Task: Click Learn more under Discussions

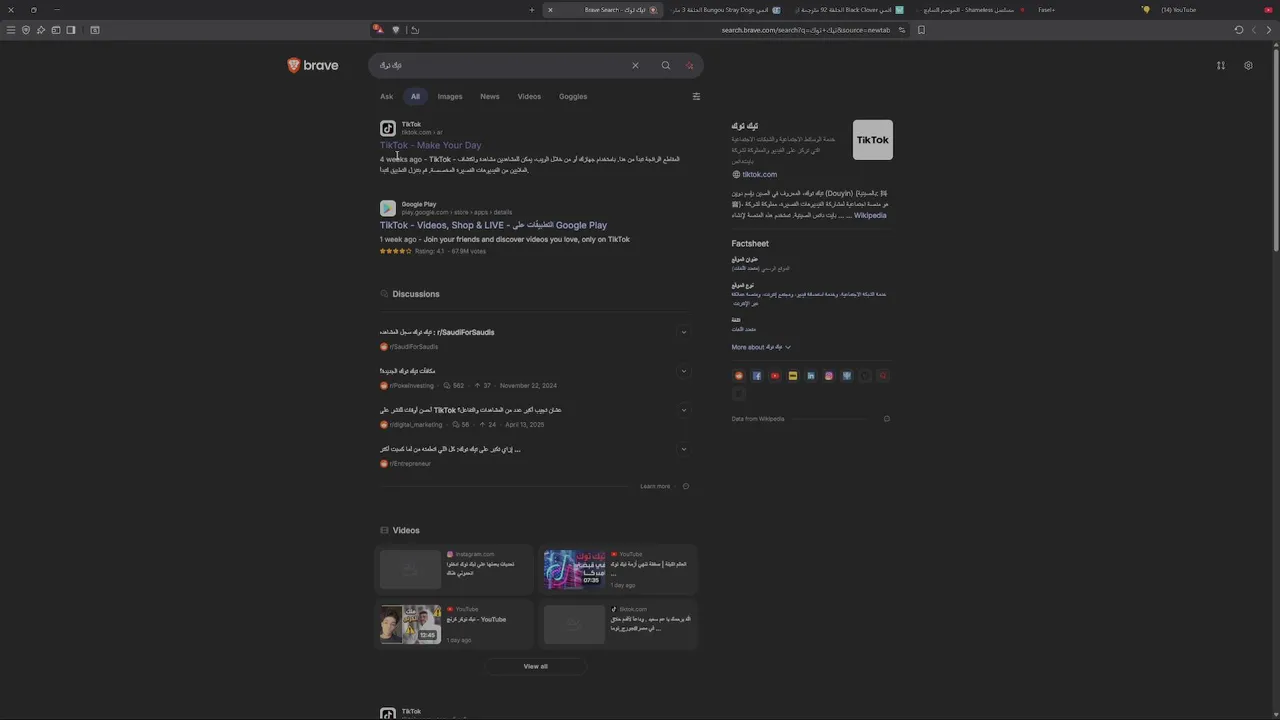Action: click(655, 486)
